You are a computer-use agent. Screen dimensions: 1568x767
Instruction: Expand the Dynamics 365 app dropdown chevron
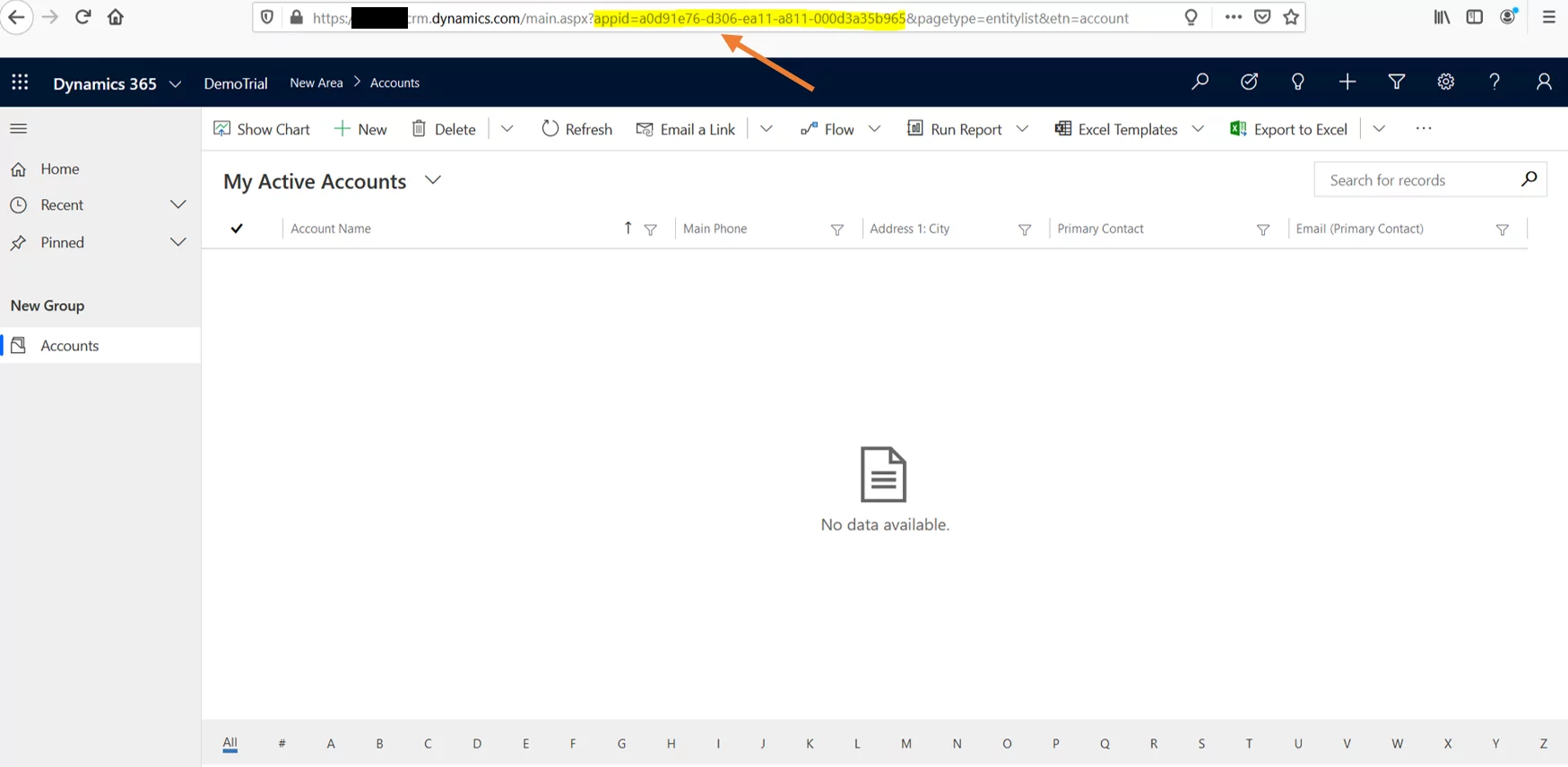pos(176,83)
